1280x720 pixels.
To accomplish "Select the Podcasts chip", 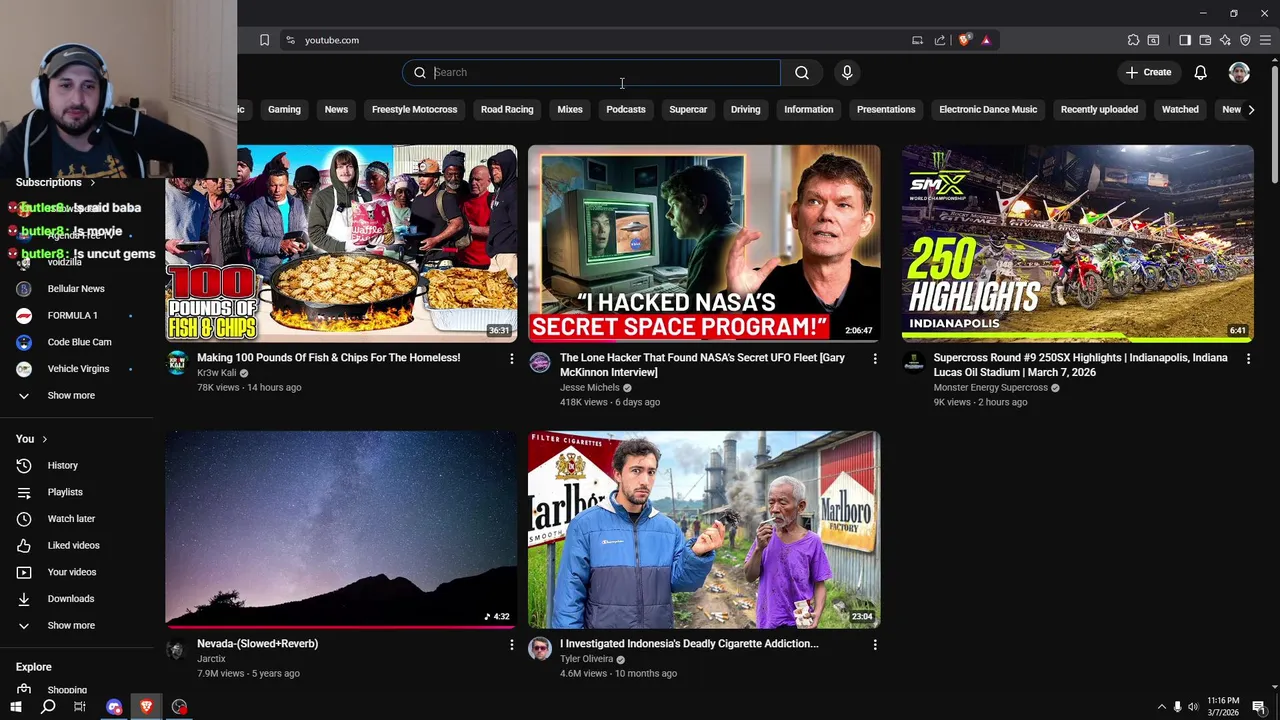I will 626,109.
